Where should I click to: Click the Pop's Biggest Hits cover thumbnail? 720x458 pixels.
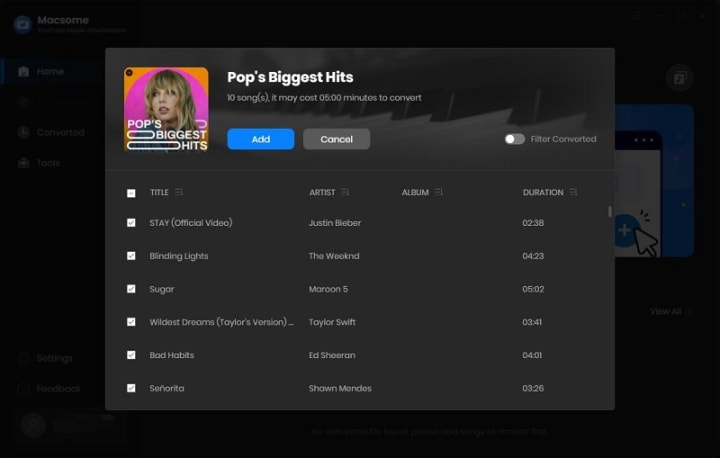coord(166,109)
